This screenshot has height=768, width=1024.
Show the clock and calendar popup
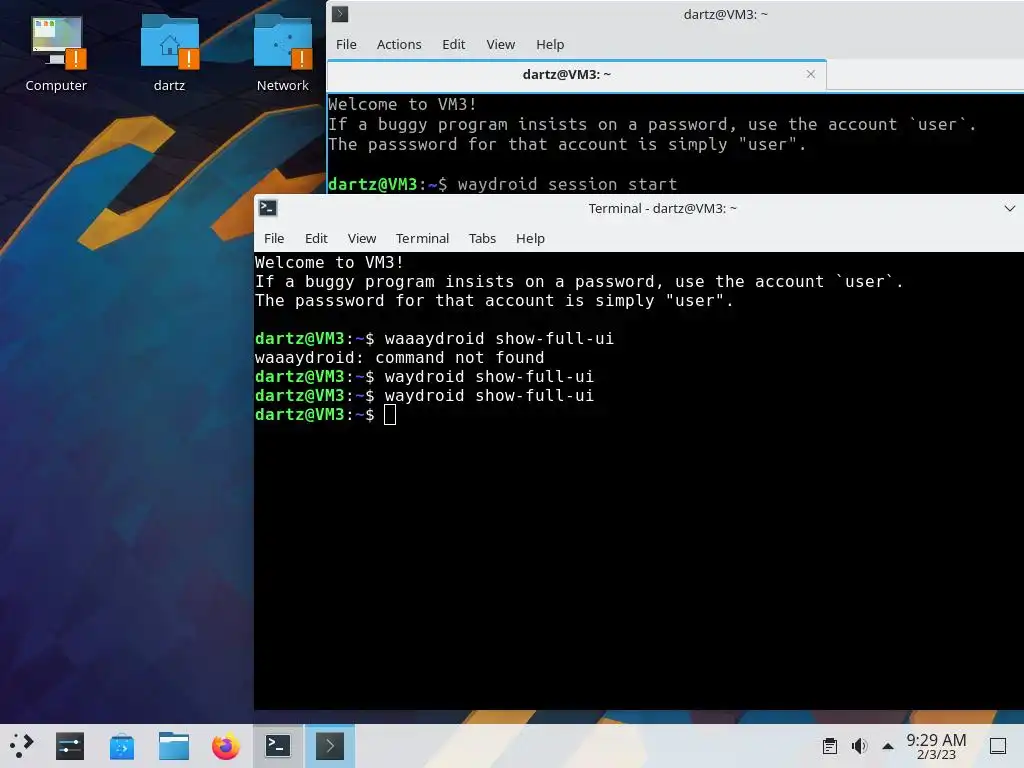pos(936,746)
